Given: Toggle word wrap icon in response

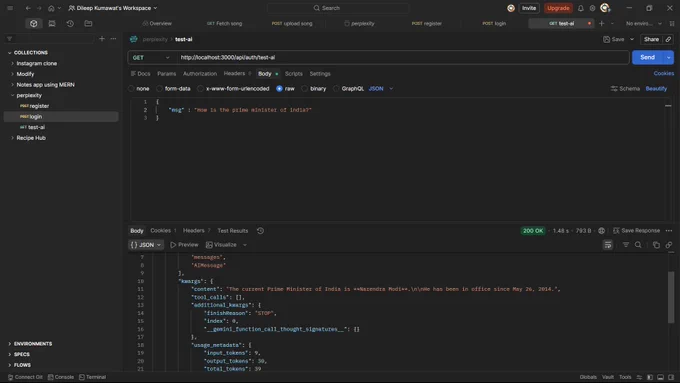Looking at the screenshot, I should tap(608, 245).
